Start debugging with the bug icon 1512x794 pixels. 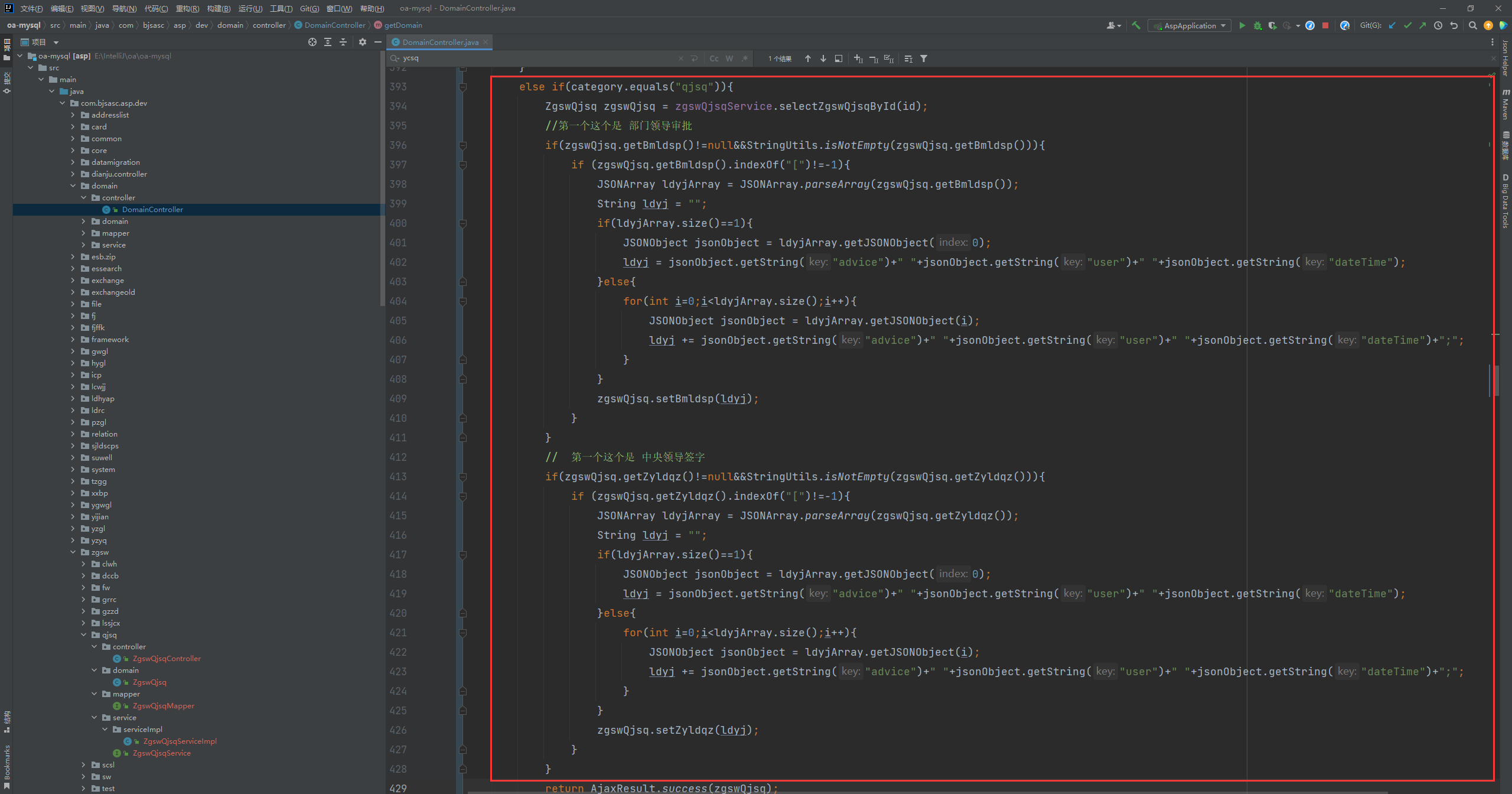(x=1257, y=25)
